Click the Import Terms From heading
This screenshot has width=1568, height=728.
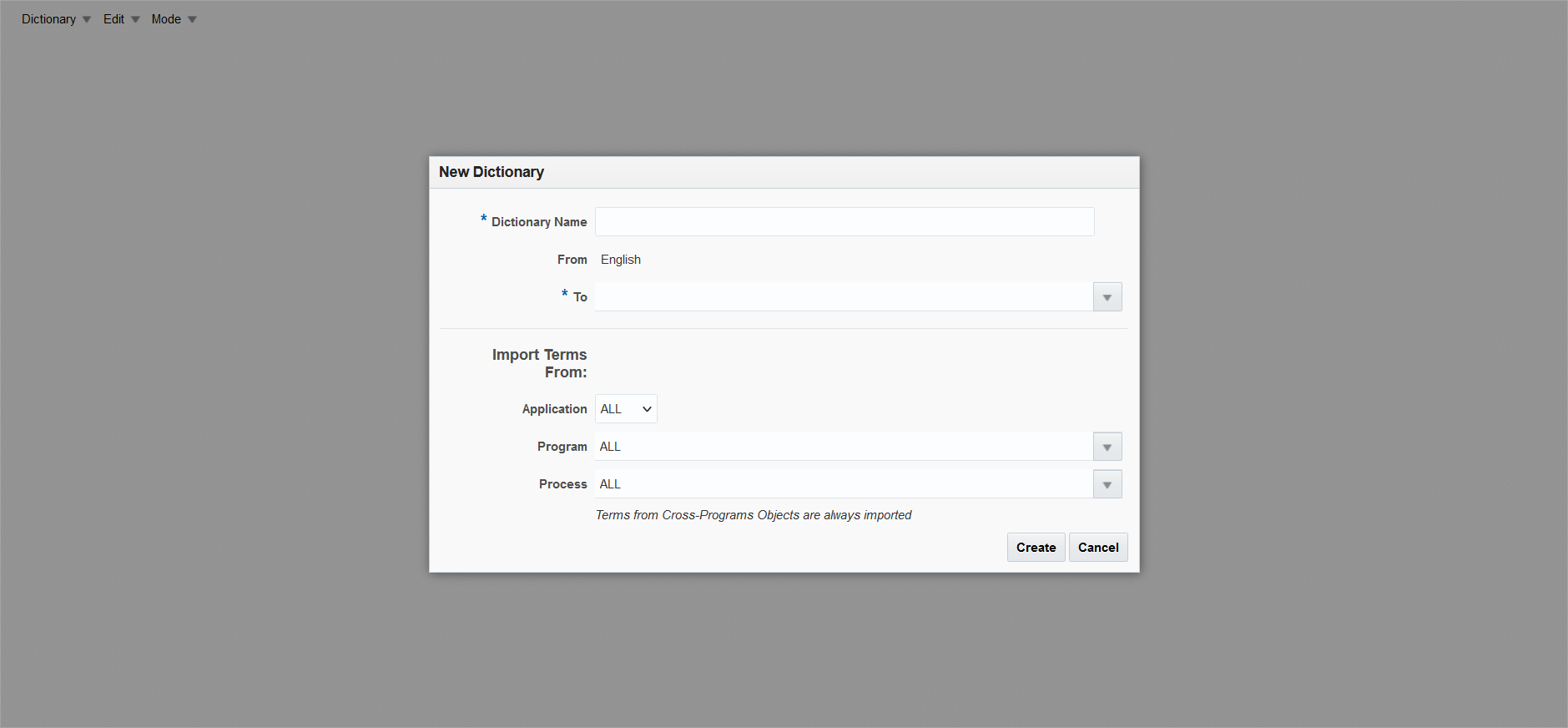tap(540, 363)
